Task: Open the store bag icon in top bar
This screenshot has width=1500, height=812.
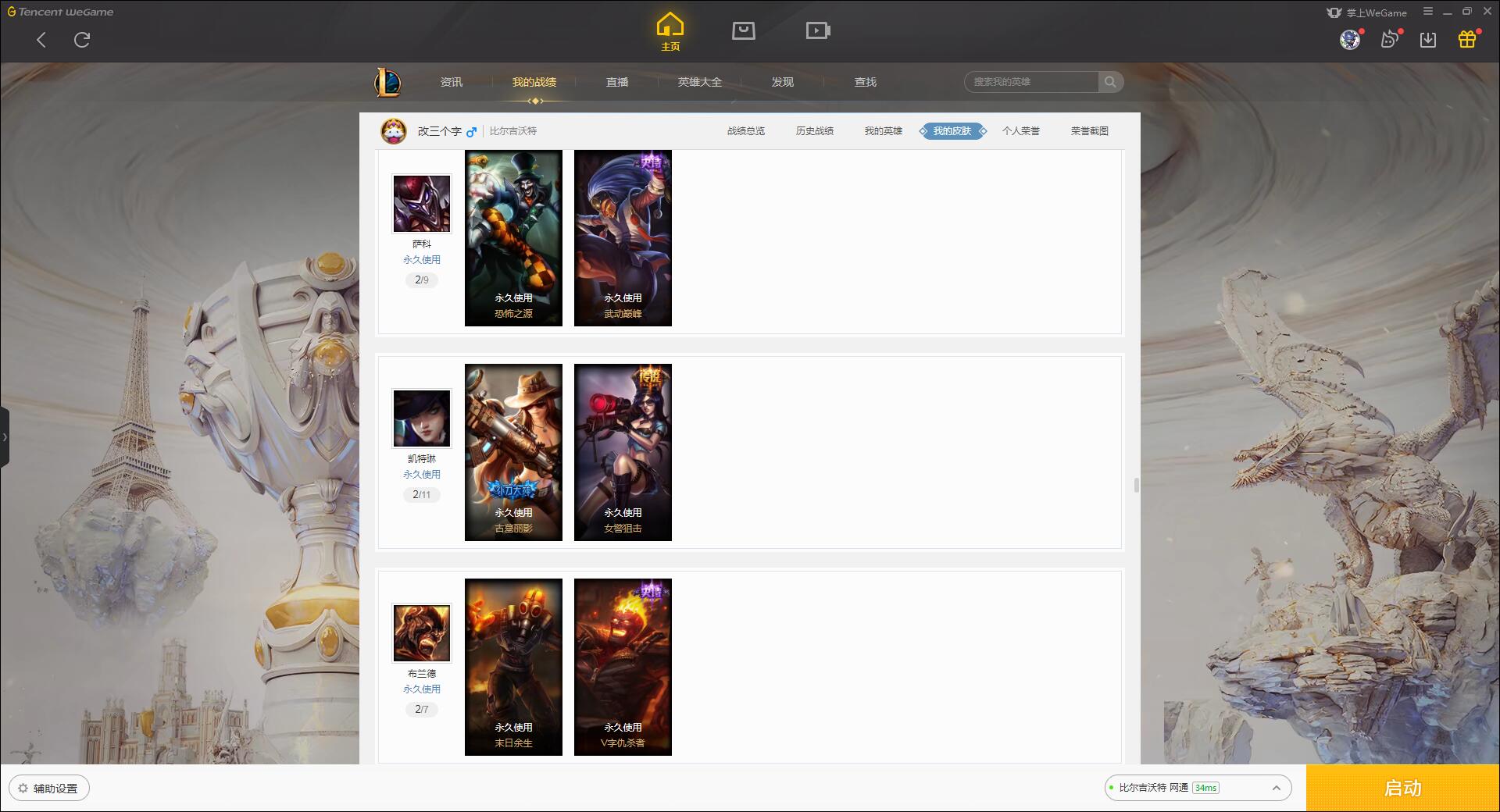Action: (x=744, y=30)
